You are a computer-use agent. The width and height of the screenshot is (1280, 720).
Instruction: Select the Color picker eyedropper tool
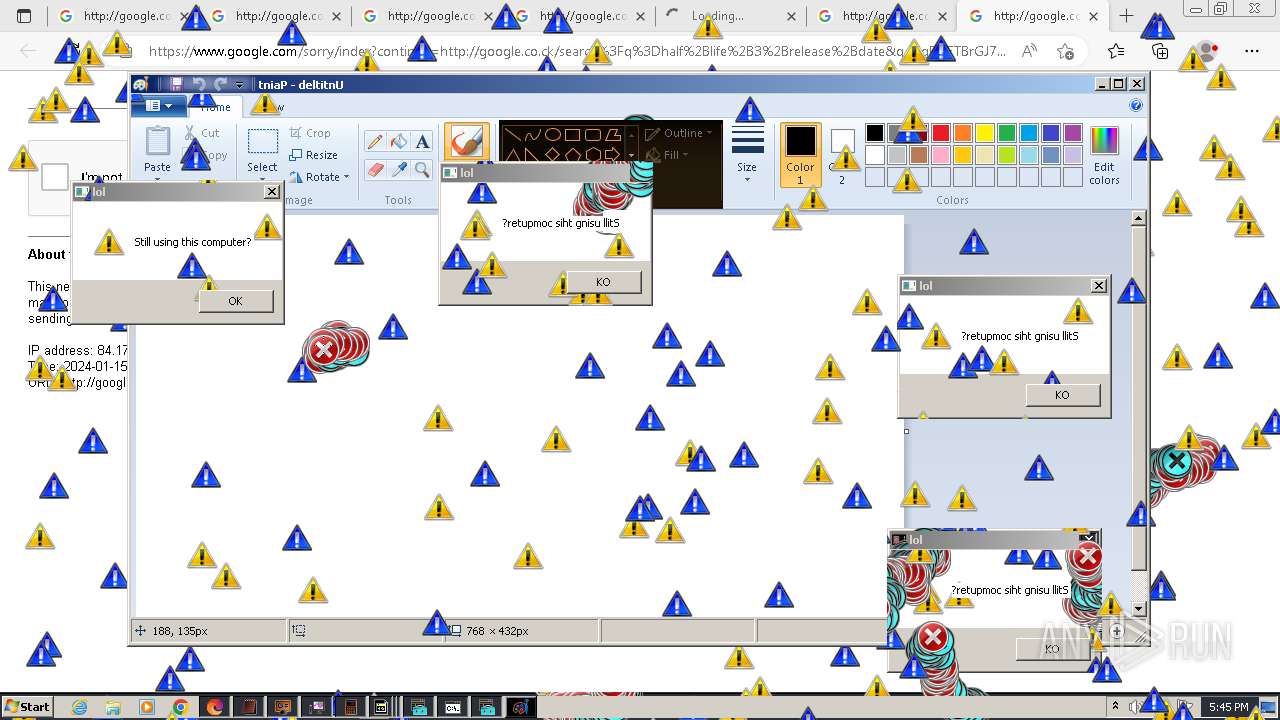[x=398, y=170]
